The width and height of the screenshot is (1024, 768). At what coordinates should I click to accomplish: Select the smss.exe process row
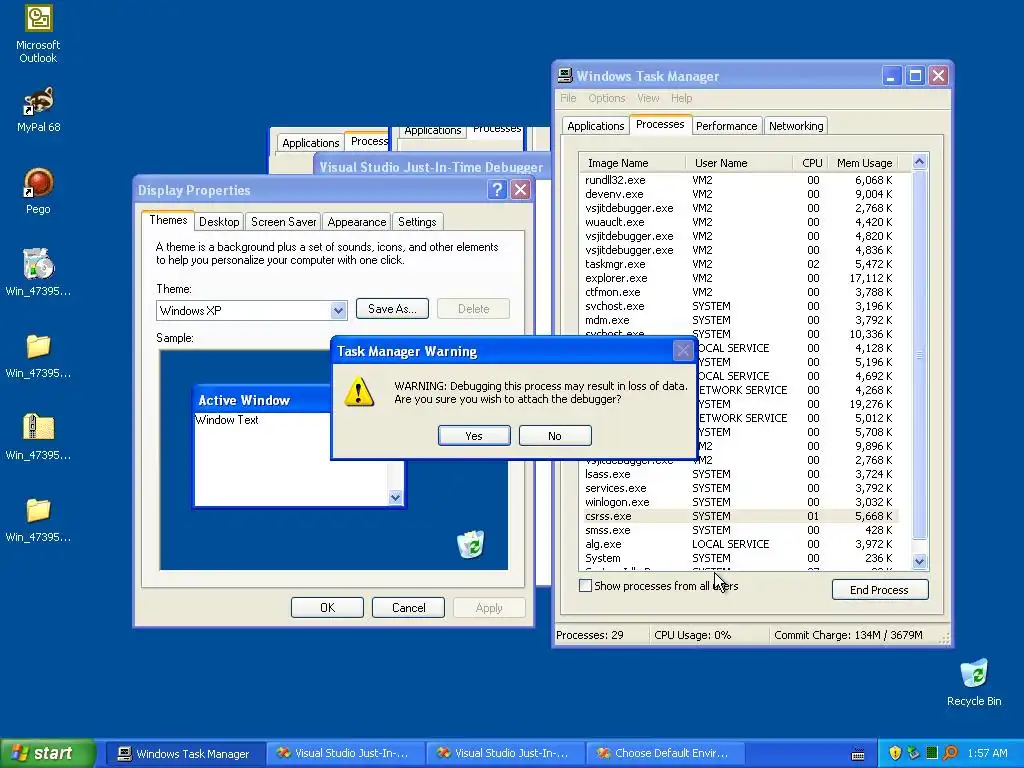coord(739,530)
